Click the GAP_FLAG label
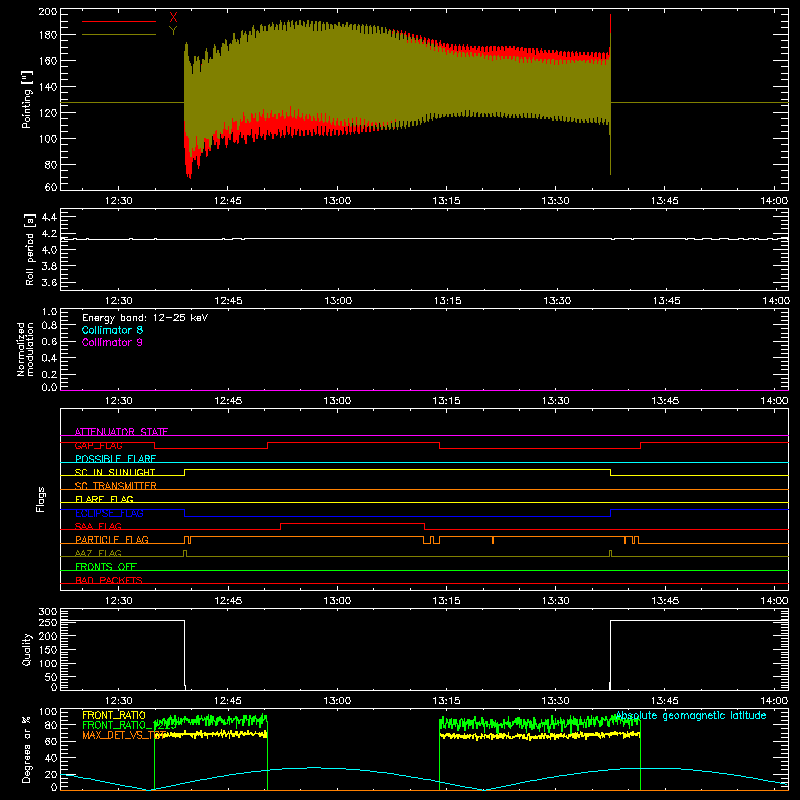The image size is (800, 800). [98, 445]
